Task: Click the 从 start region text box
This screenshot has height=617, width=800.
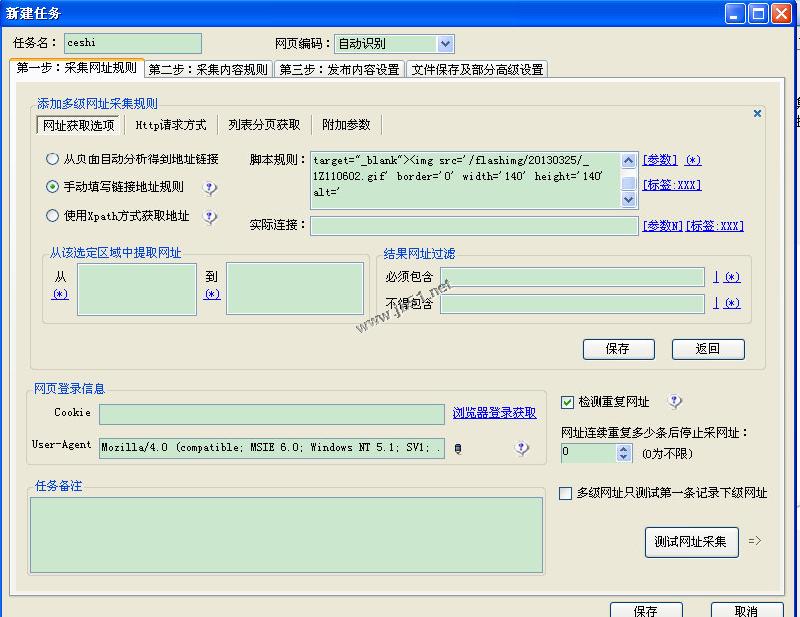Action: pos(137,289)
